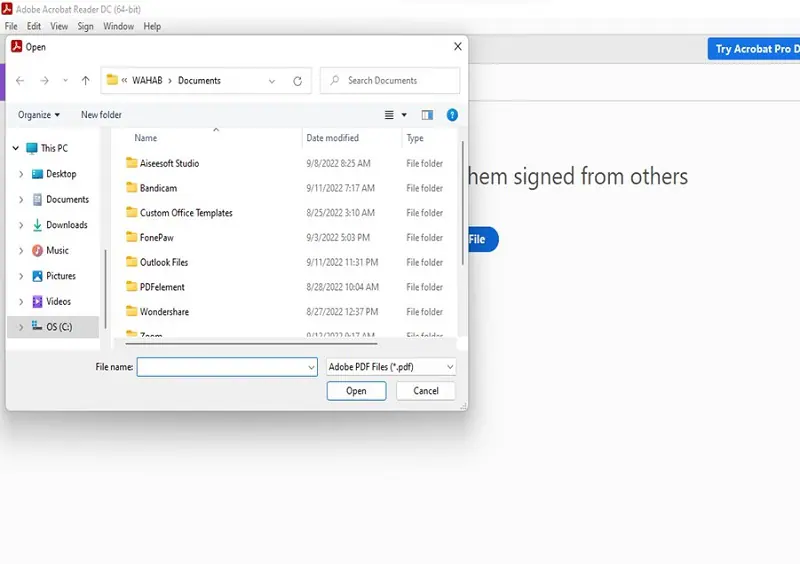800x564 pixels.
Task: Open dialog help icon
Action: (x=452, y=115)
